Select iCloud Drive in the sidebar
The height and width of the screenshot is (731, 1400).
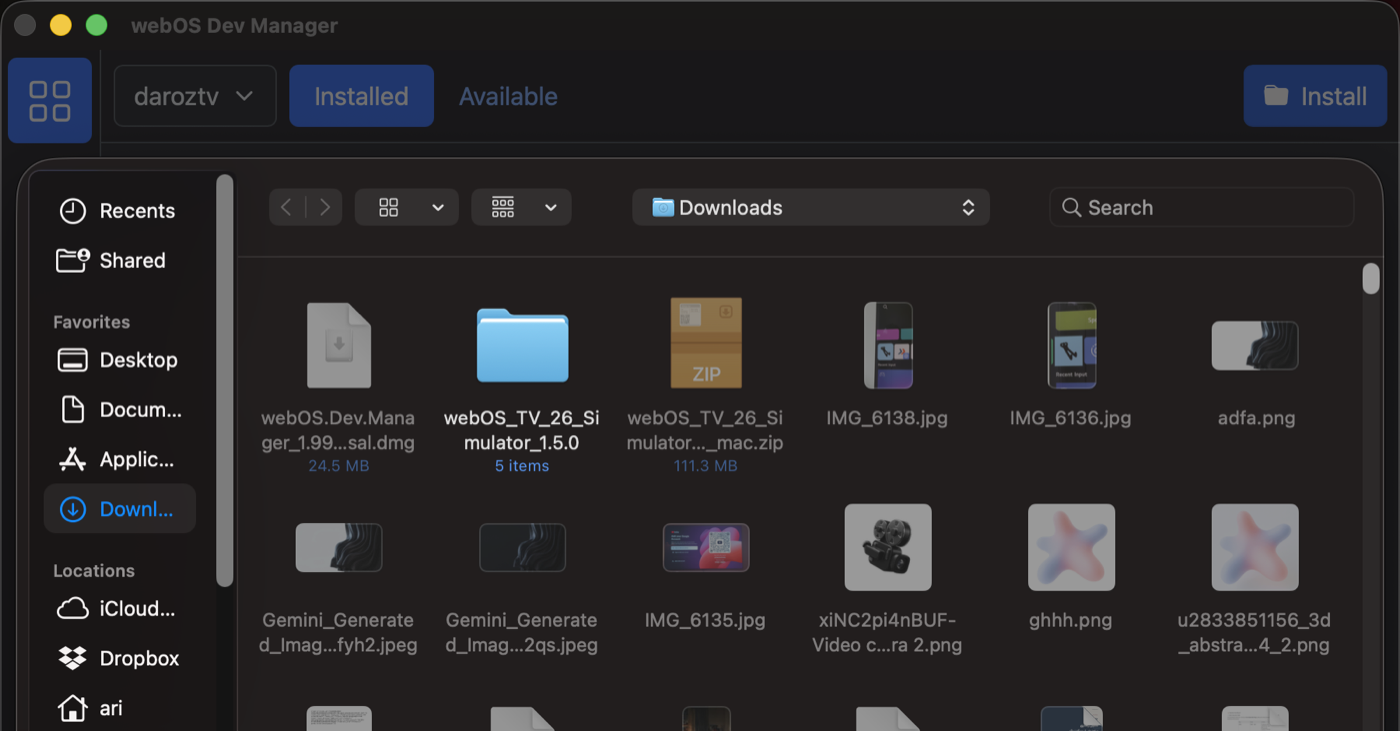120,609
